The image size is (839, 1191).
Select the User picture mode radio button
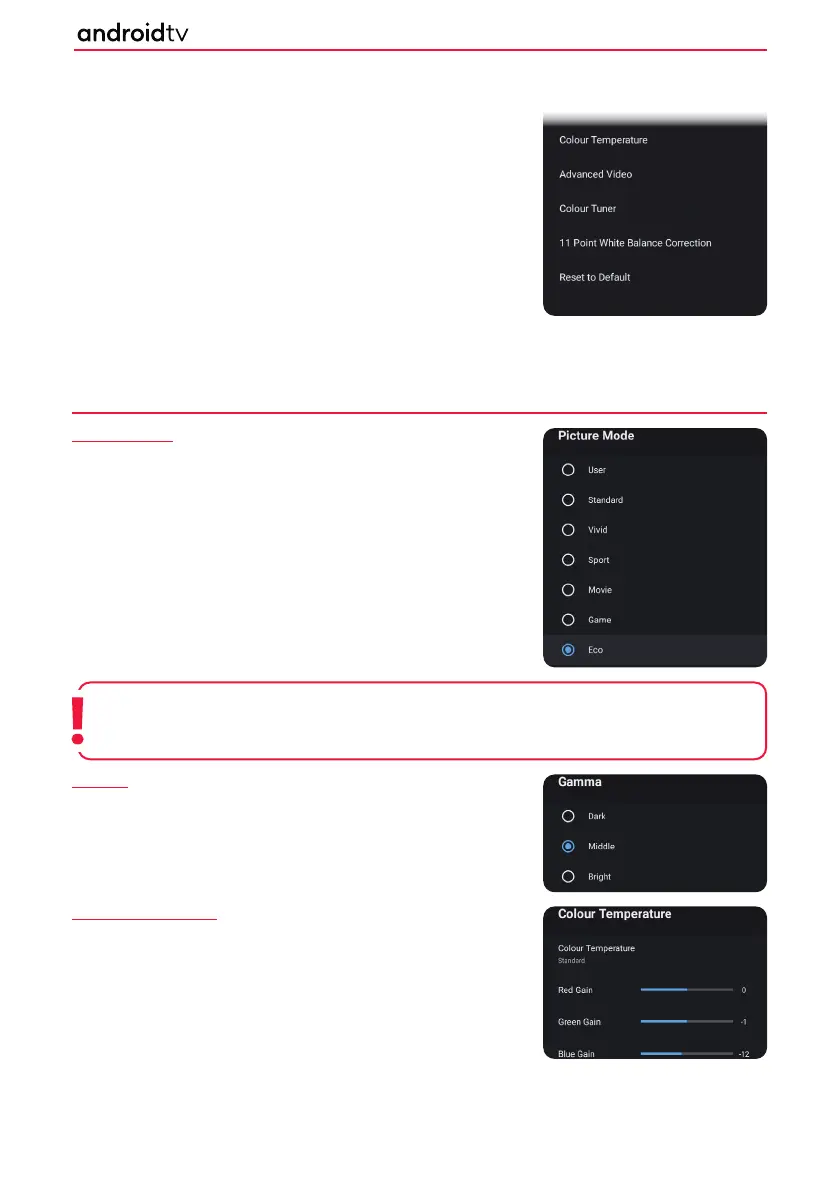point(568,470)
